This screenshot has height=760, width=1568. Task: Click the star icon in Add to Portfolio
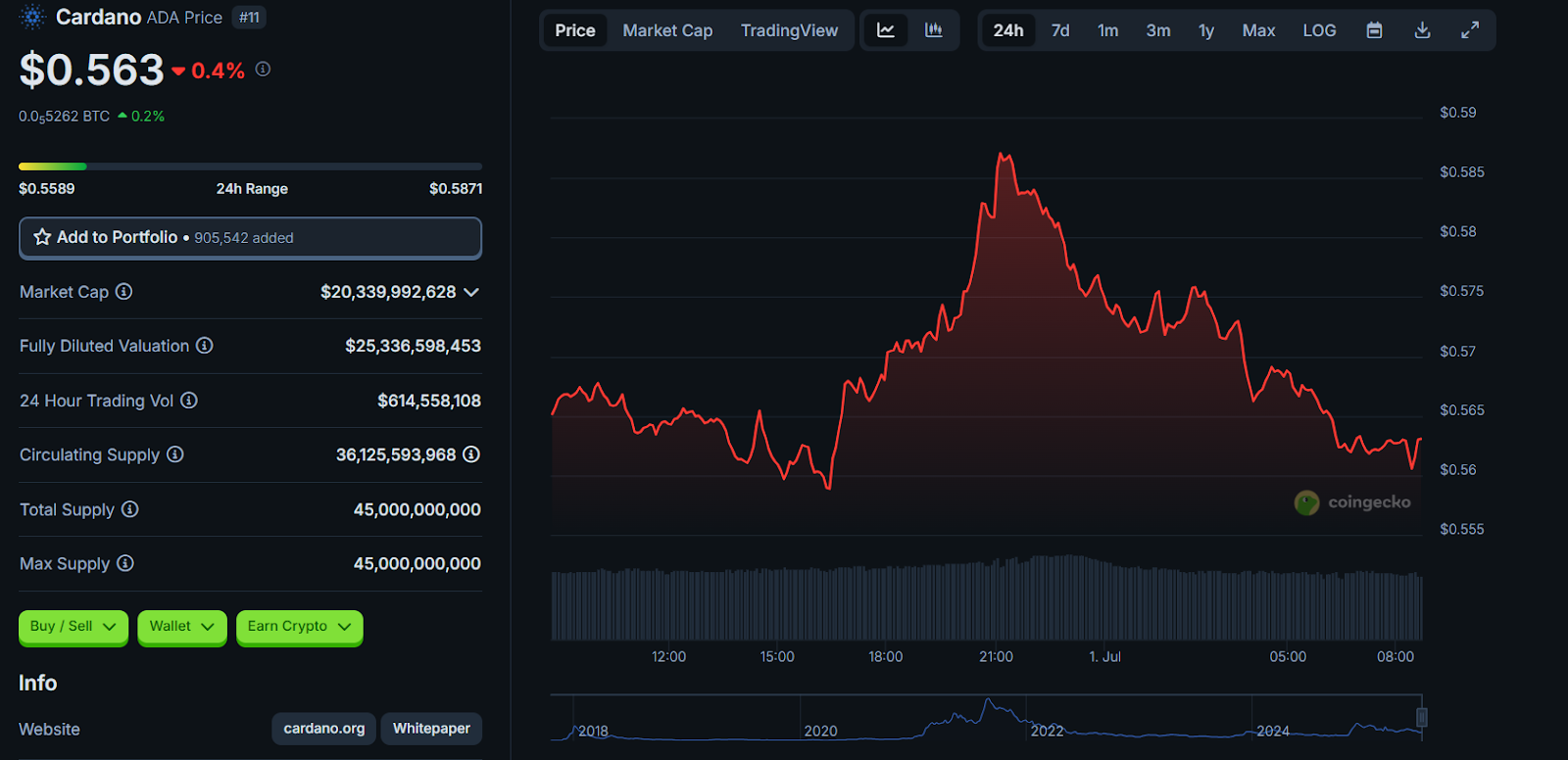pos(42,237)
